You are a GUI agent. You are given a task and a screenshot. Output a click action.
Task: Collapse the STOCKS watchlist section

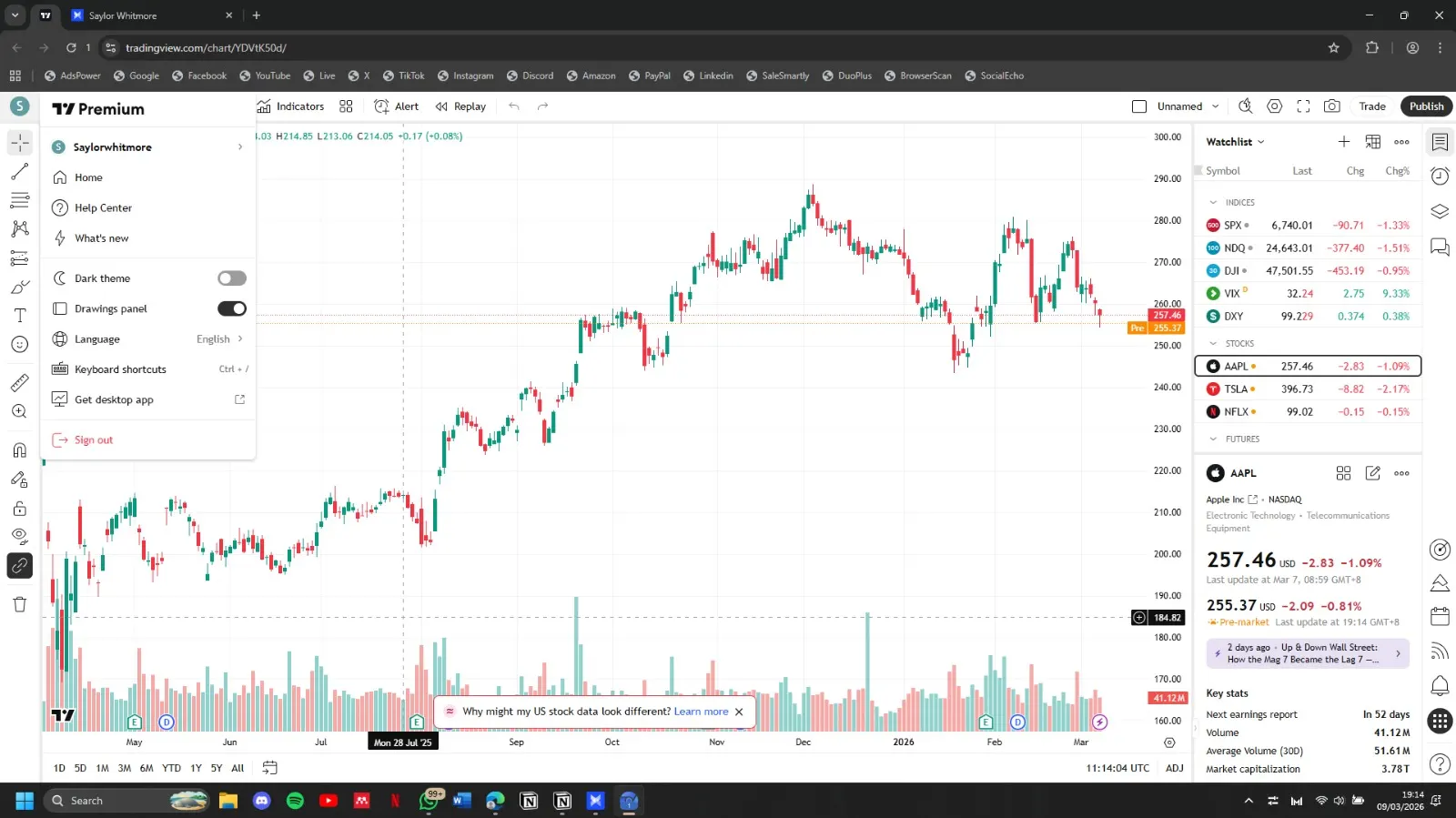pyautogui.click(x=1213, y=344)
